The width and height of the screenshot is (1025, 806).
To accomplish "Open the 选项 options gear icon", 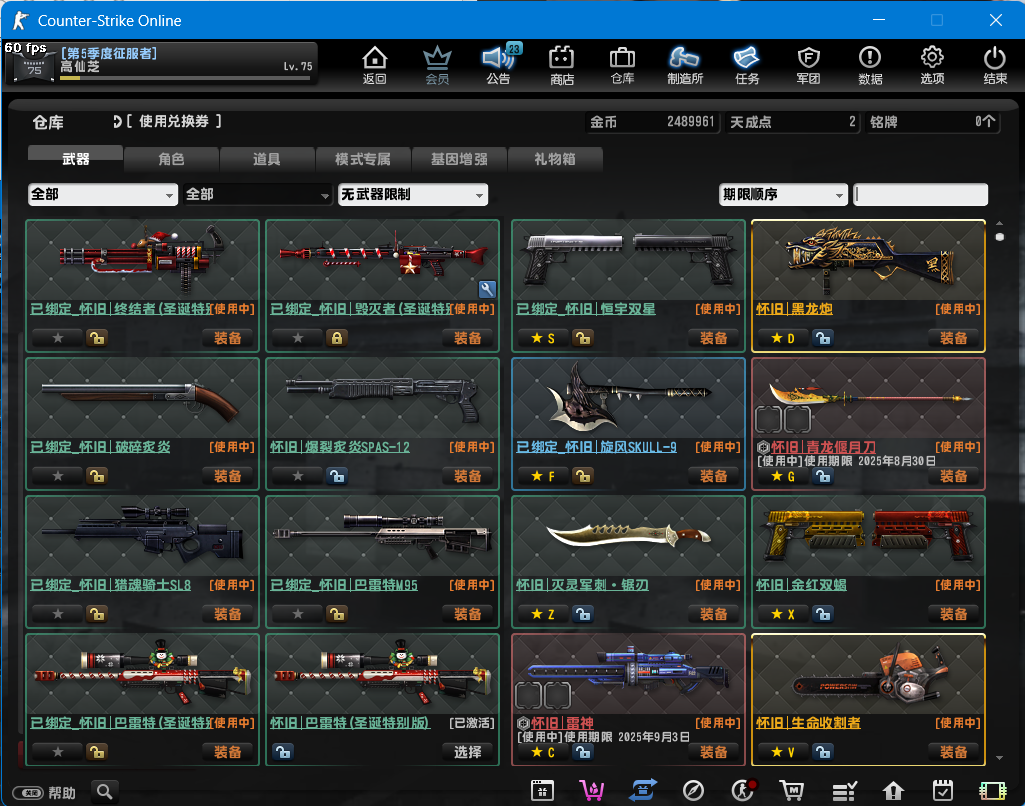I will coord(932,65).
